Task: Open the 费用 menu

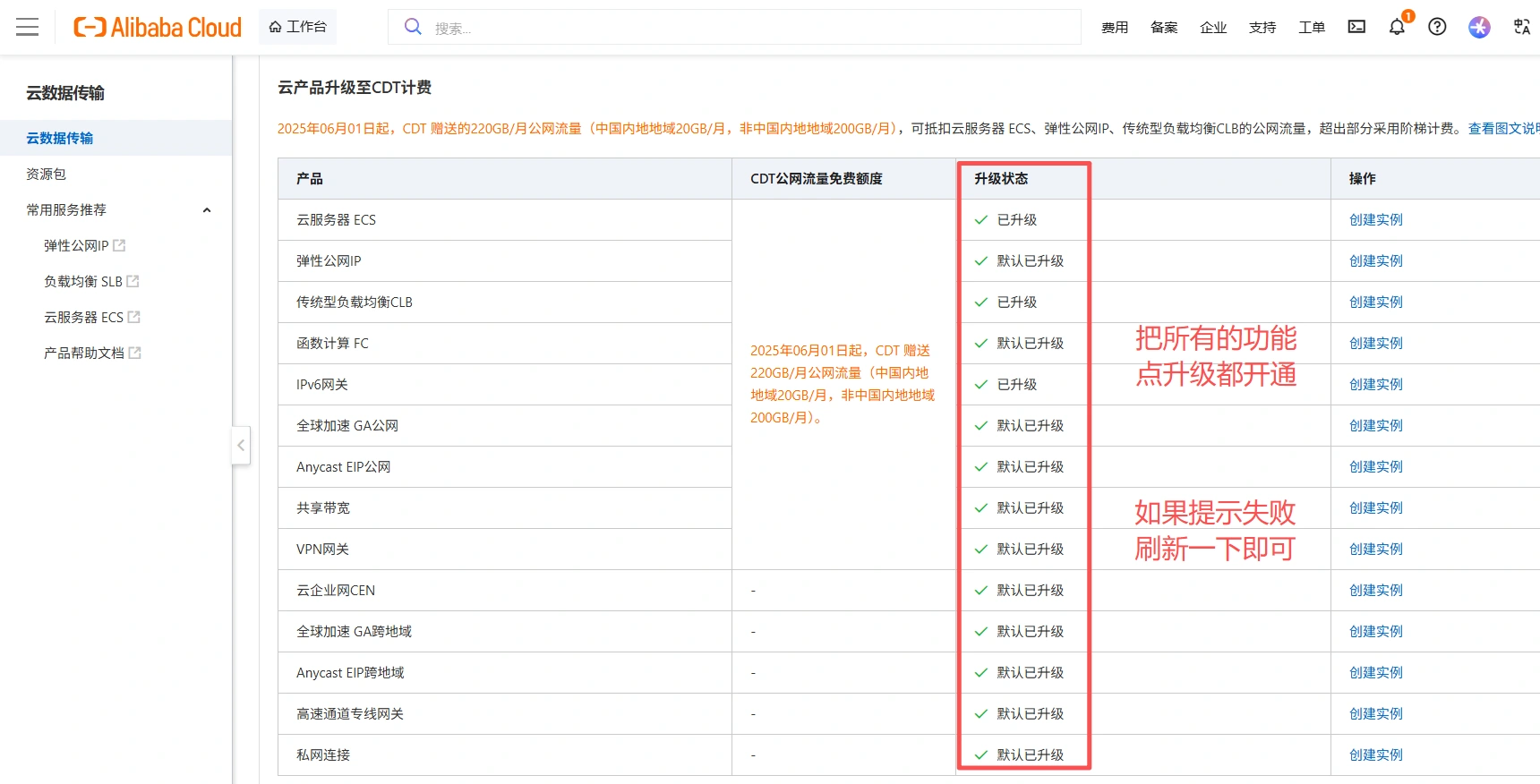Action: [x=1115, y=28]
